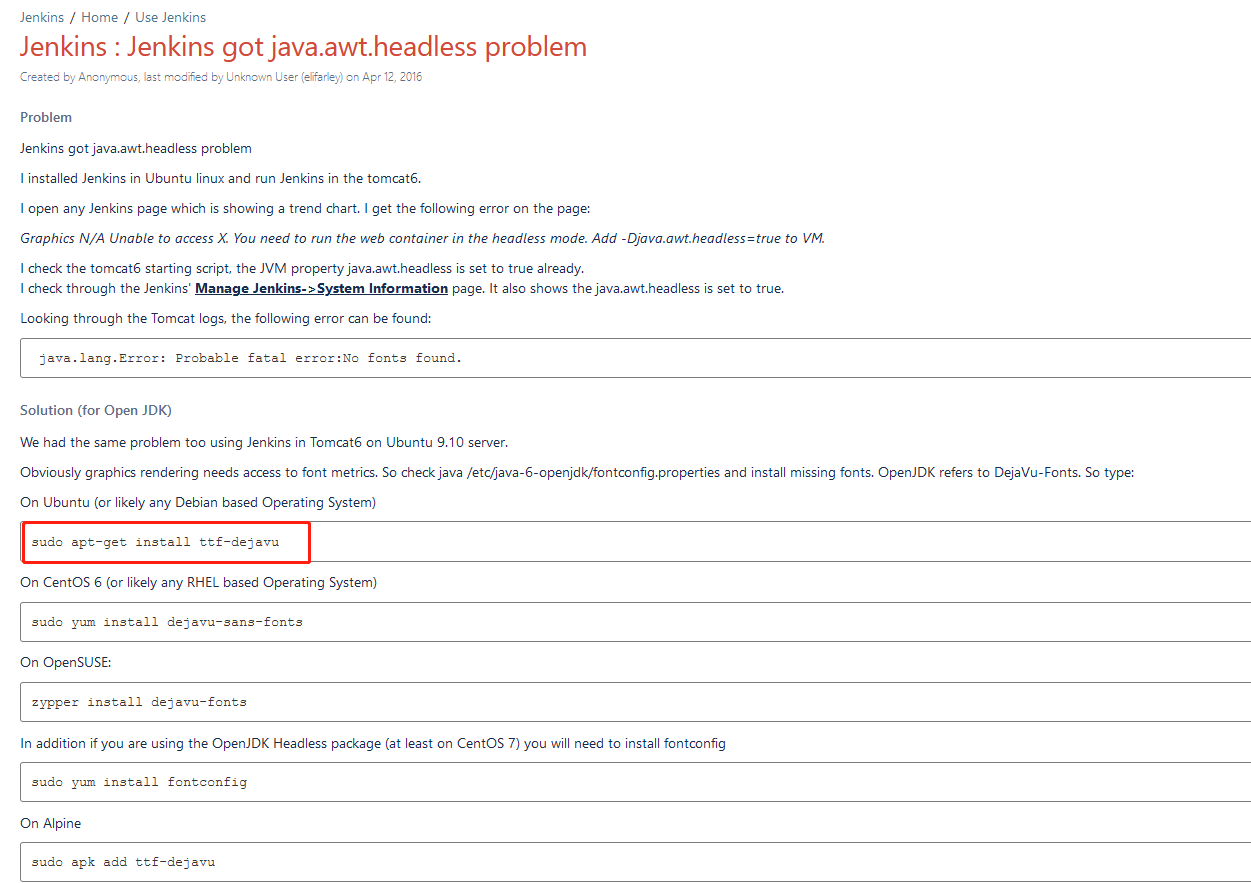Click the 'In addition if you are using' sentence
1251x883 pixels.
373,743
